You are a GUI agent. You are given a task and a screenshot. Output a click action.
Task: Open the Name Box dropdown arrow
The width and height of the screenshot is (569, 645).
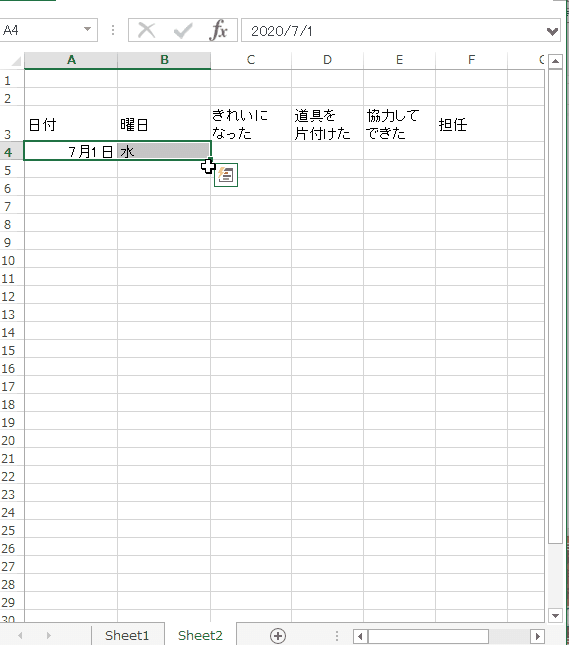87,30
